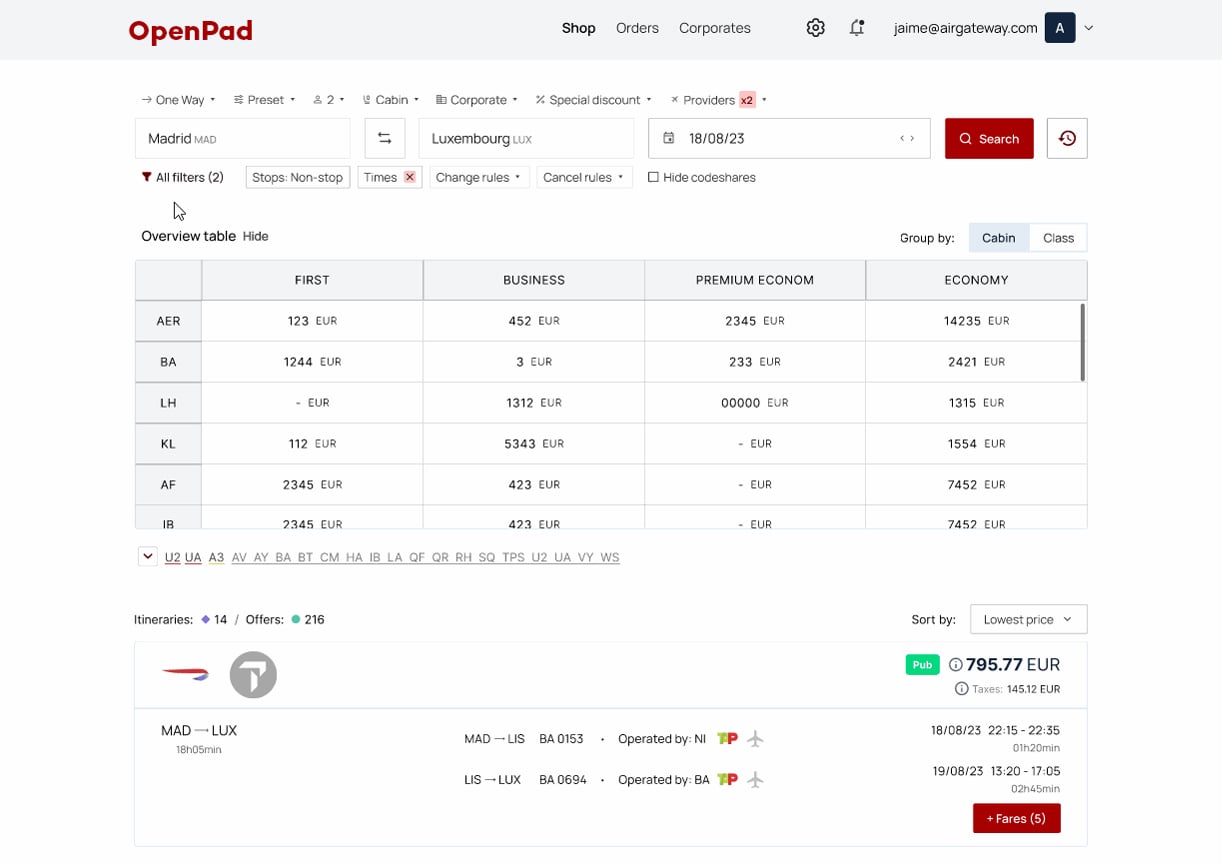Open the Cabin dropdown
The image size is (1223, 865).
pyautogui.click(x=391, y=100)
